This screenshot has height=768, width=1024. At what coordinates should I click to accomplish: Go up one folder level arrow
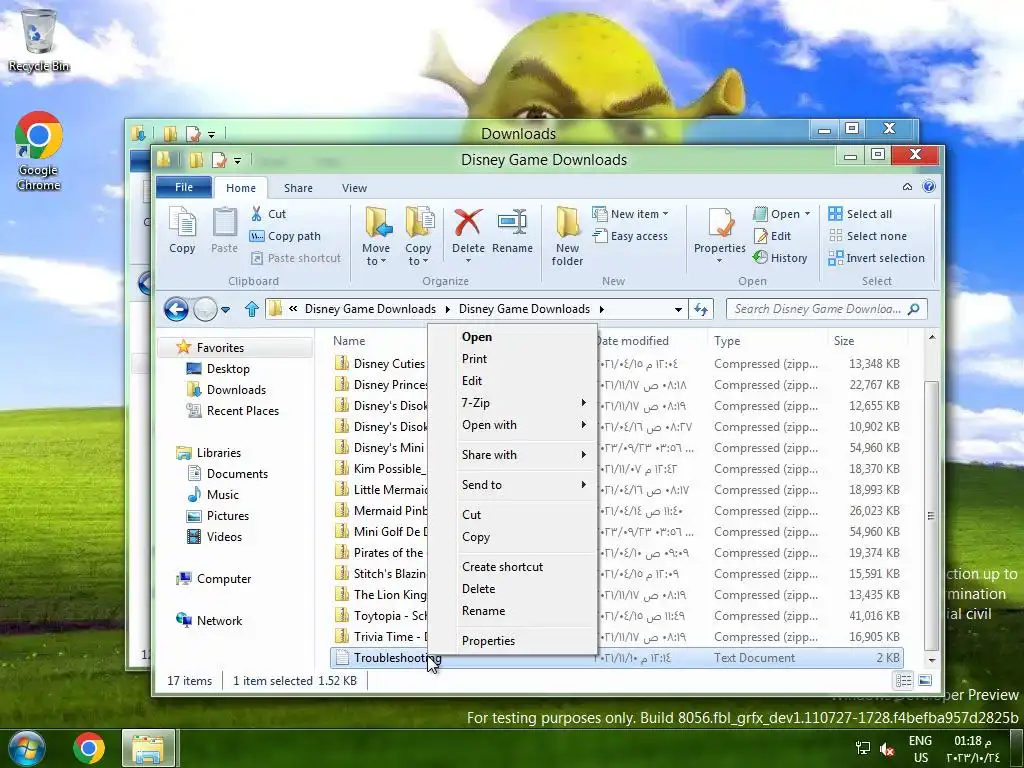(252, 309)
